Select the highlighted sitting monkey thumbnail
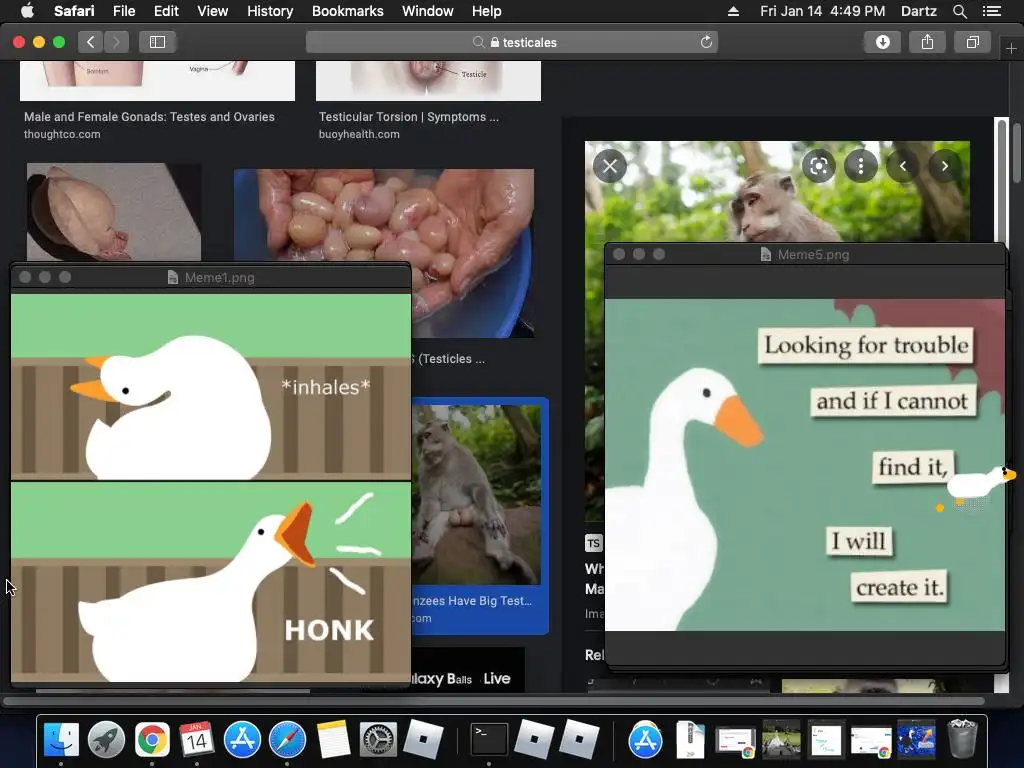 pos(480,494)
